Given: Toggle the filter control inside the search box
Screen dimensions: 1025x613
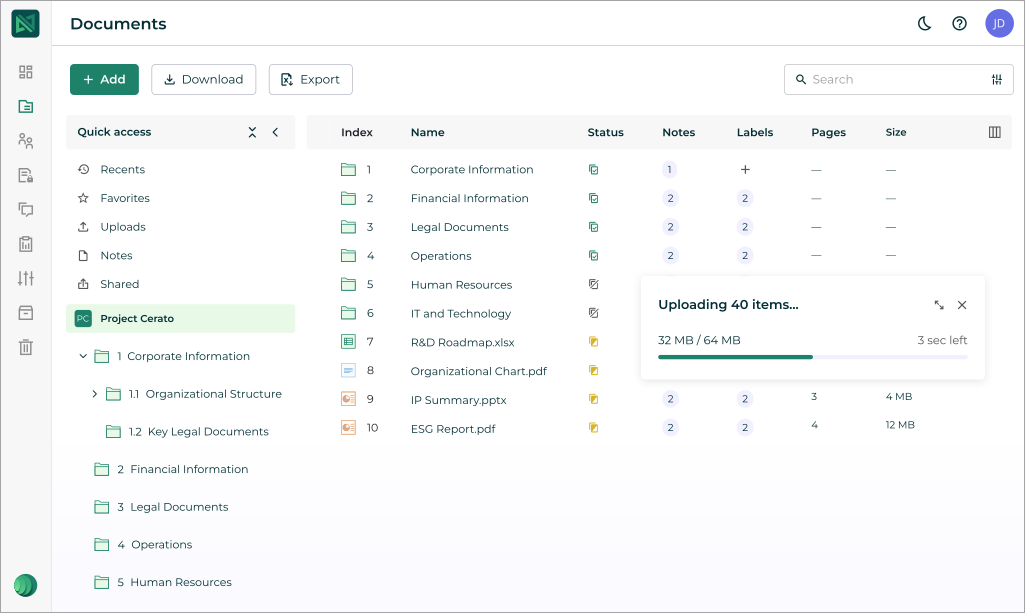Looking at the screenshot, I should click(x=996, y=79).
